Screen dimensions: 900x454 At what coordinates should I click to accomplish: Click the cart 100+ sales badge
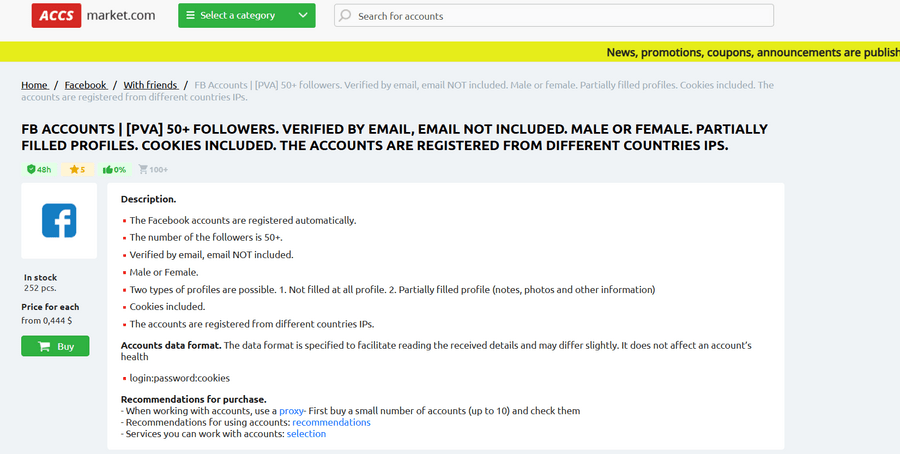[x=153, y=170]
